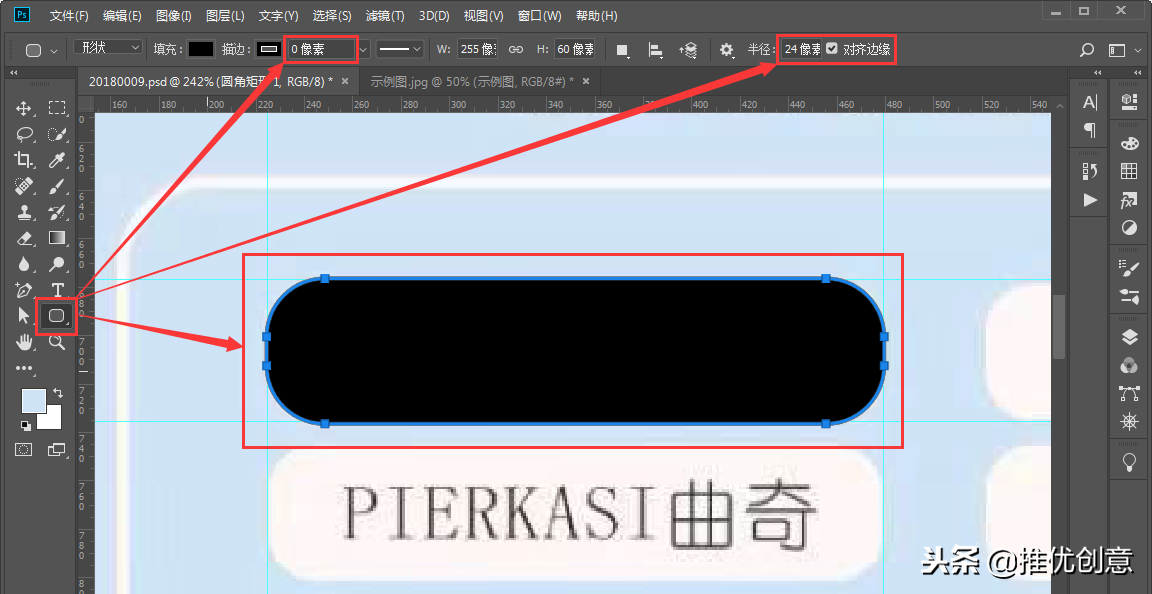
Task: Open path alignment options
Action: click(x=655, y=50)
